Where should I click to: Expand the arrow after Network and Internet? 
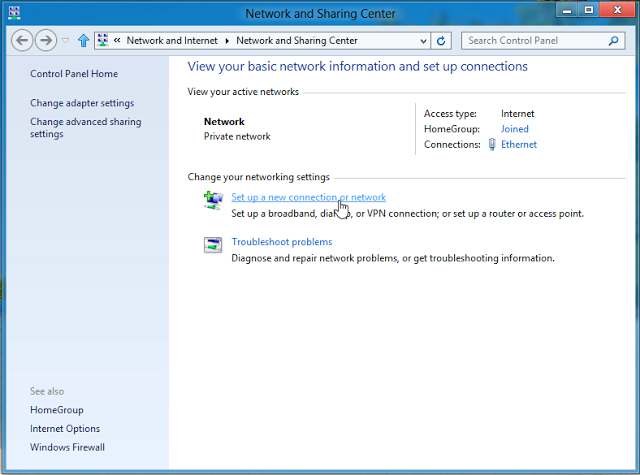(227, 40)
